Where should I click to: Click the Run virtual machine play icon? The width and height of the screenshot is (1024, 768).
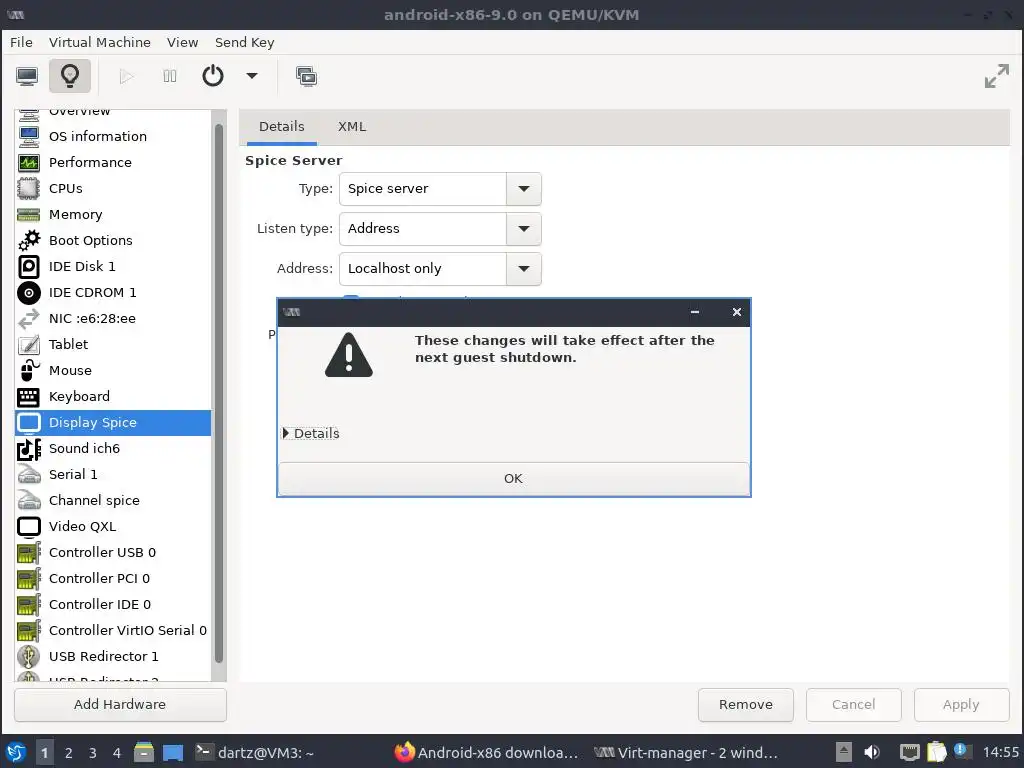pos(126,76)
